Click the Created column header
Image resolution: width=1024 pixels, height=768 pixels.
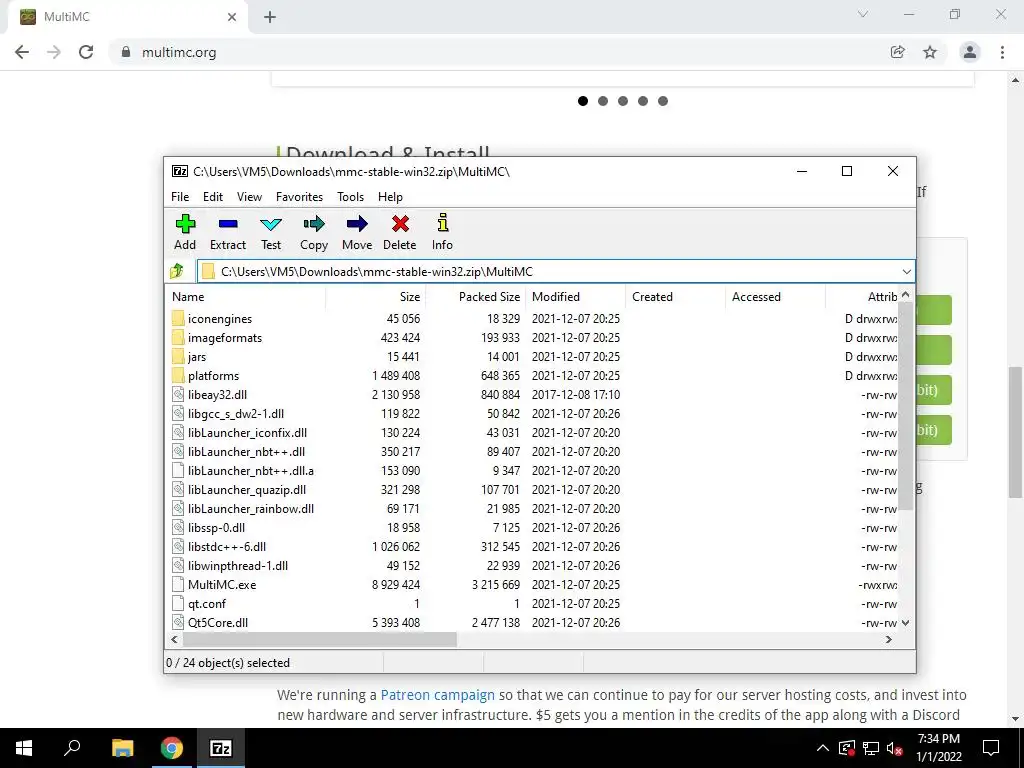click(x=676, y=296)
